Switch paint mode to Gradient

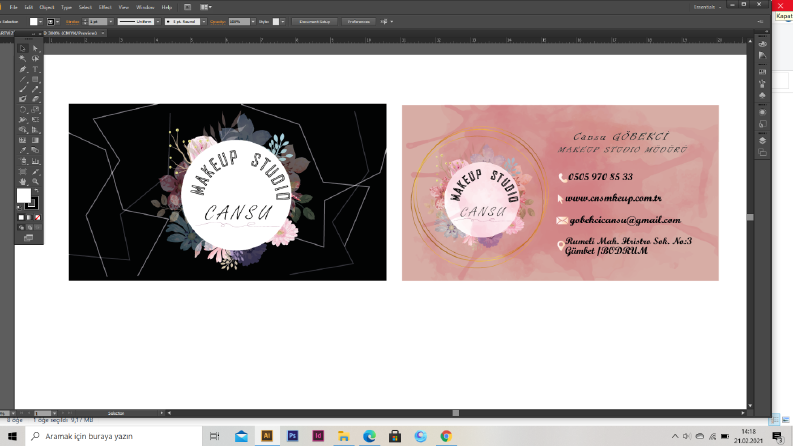point(29,217)
